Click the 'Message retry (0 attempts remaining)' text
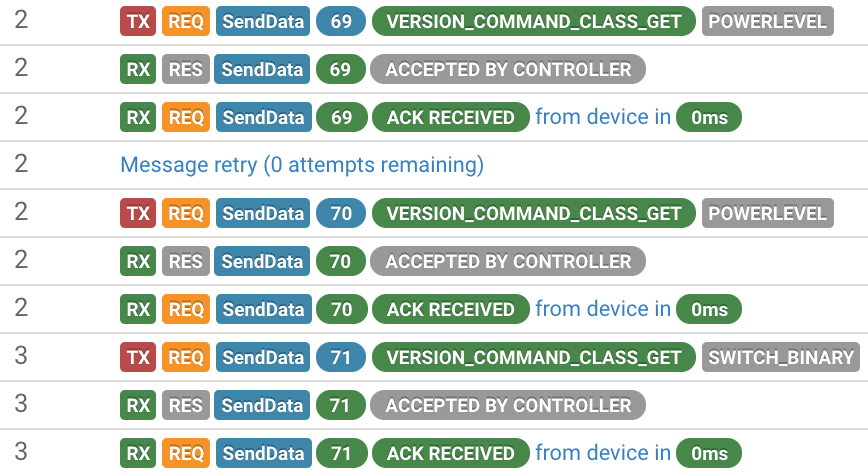This screenshot has height=476, width=868. pyautogui.click(x=302, y=165)
